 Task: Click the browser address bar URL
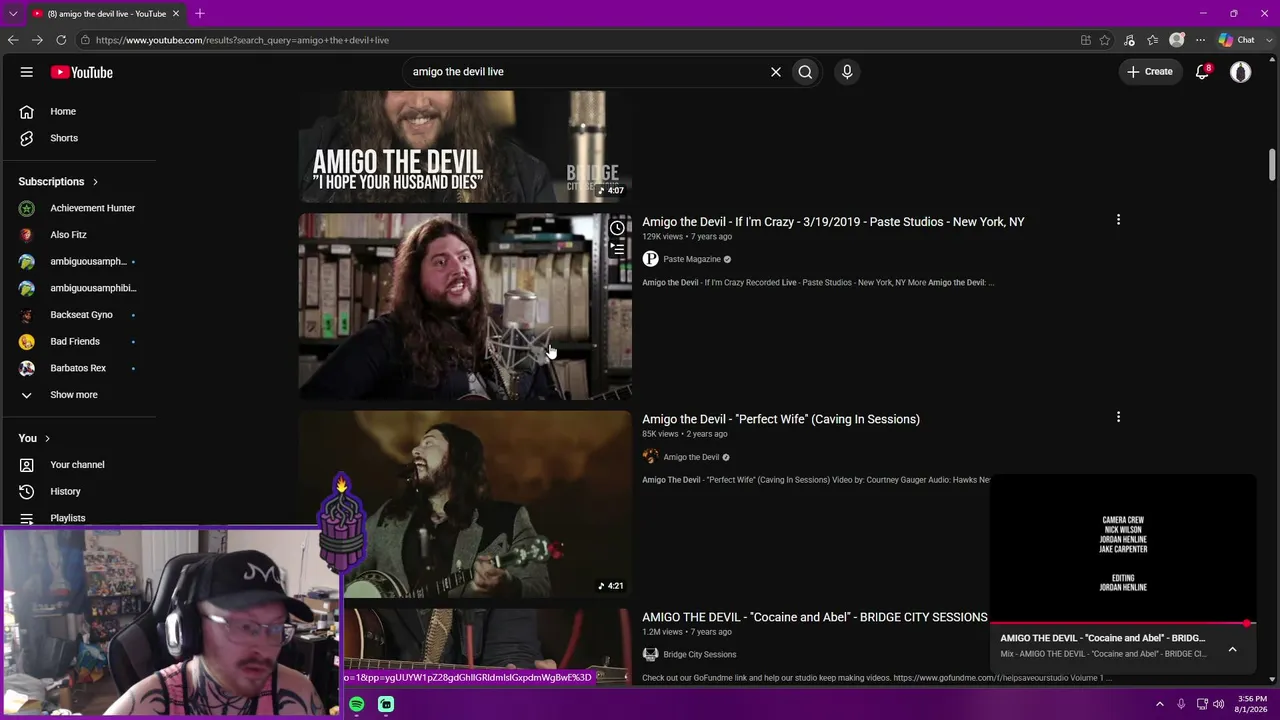[242, 40]
